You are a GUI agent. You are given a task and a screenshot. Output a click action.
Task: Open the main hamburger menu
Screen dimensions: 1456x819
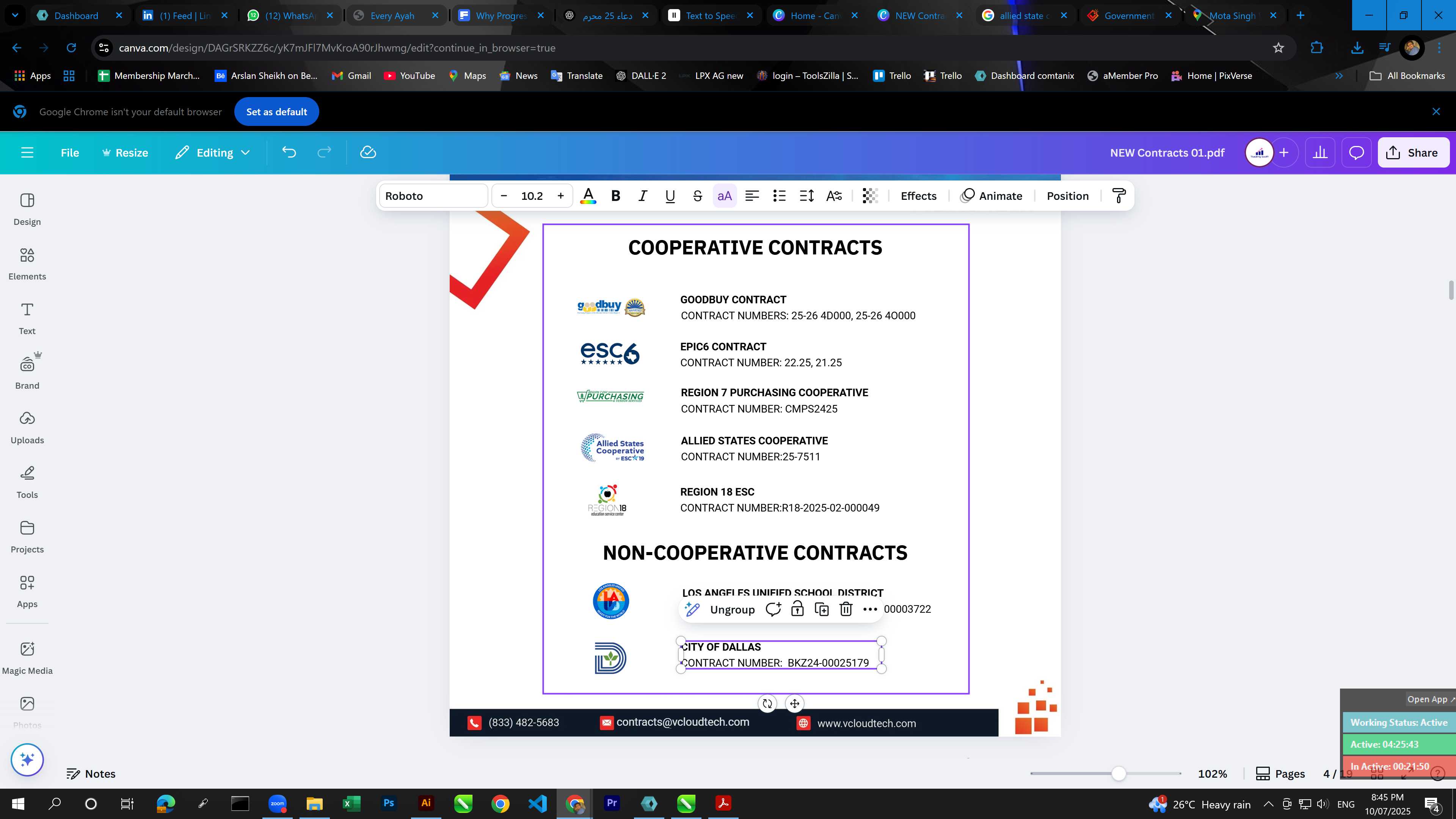click(x=27, y=152)
